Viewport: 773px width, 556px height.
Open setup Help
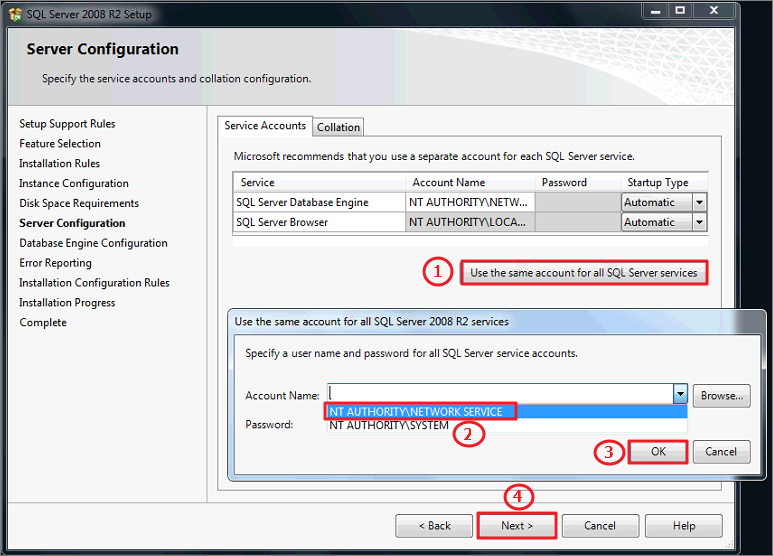pyautogui.click(x=684, y=526)
